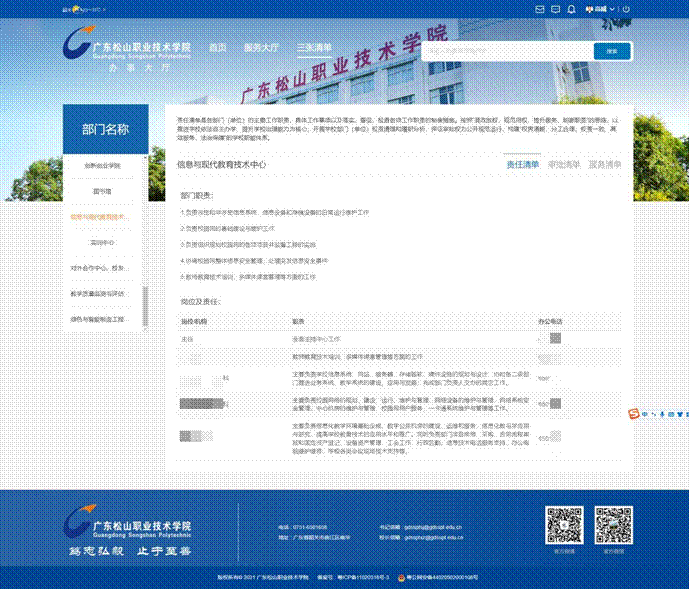
Task: Click the department list scroll-up arrow
Action: (145, 157)
